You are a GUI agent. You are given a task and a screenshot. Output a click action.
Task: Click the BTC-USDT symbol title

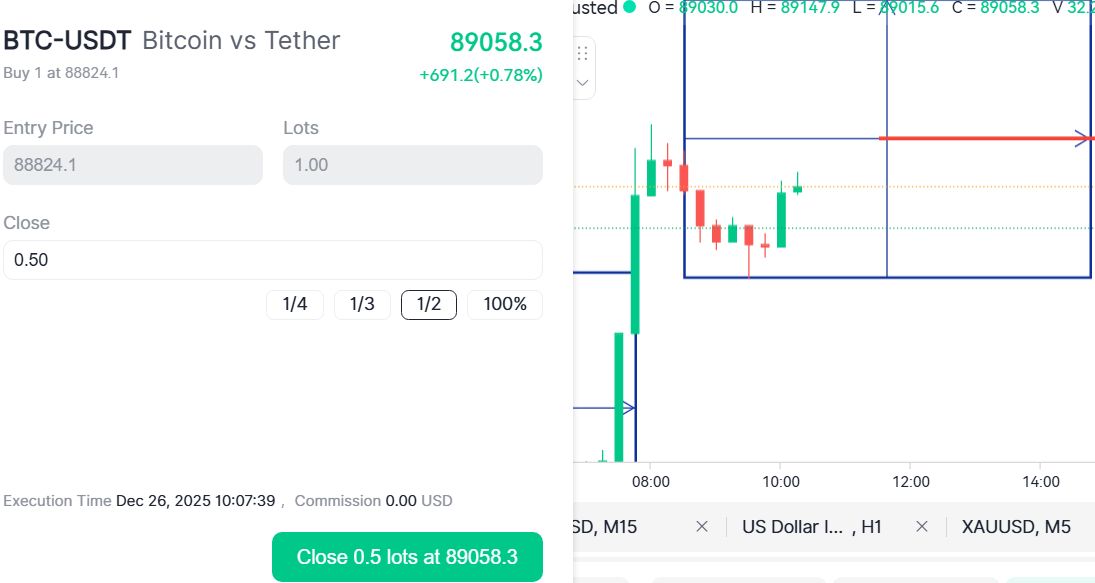(x=67, y=41)
